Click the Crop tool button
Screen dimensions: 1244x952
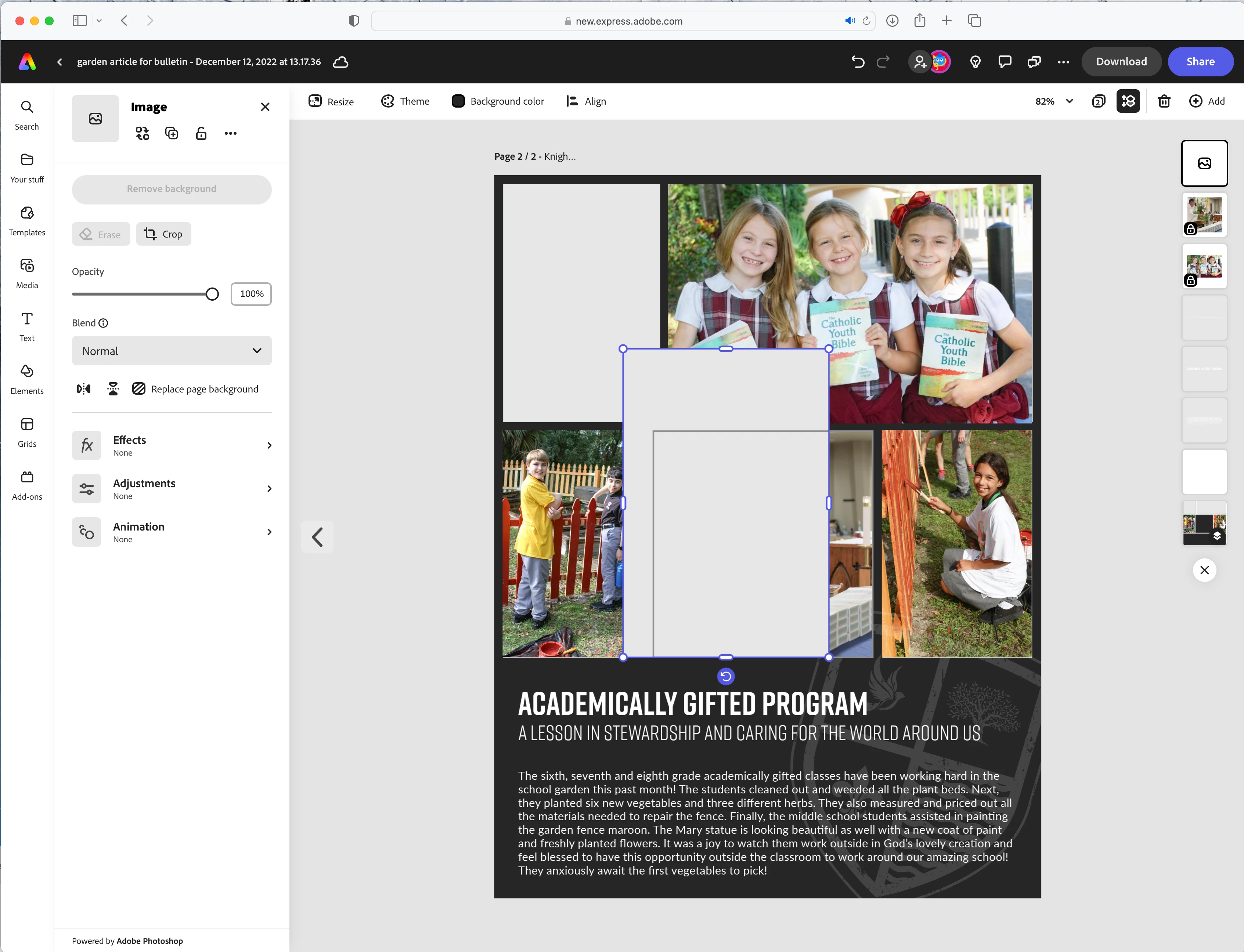163,234
